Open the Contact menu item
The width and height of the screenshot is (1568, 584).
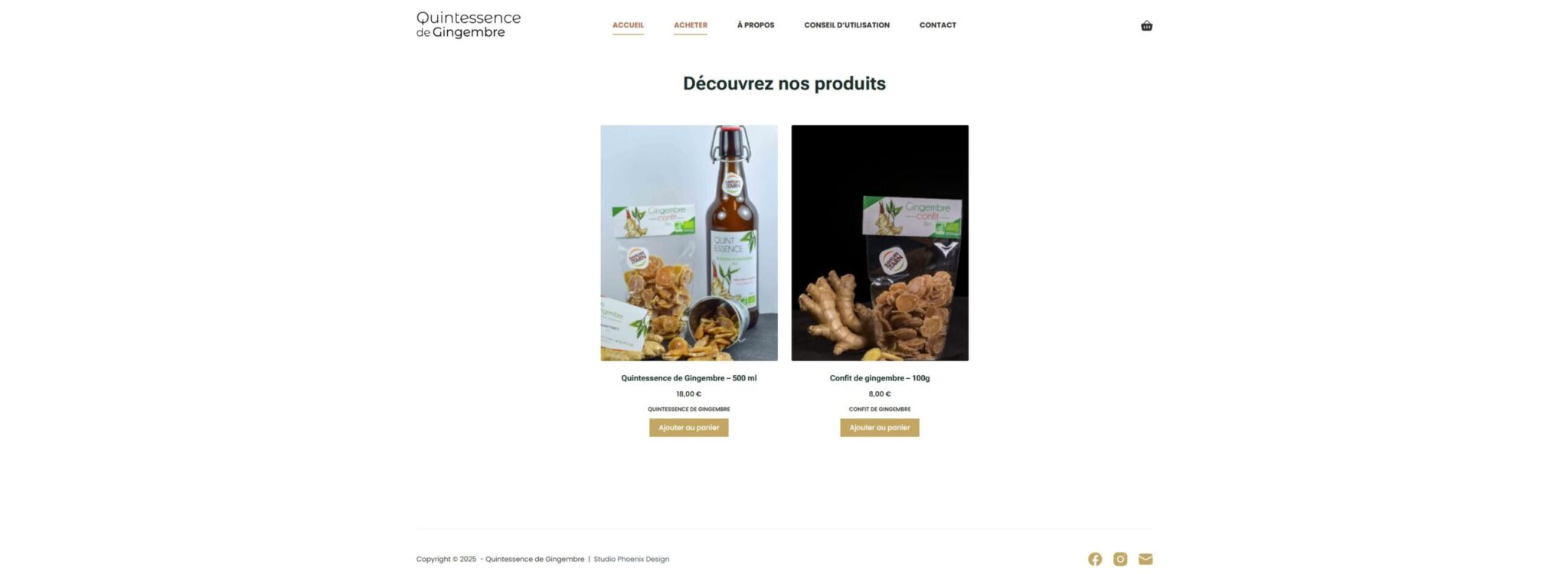(938, 25)
